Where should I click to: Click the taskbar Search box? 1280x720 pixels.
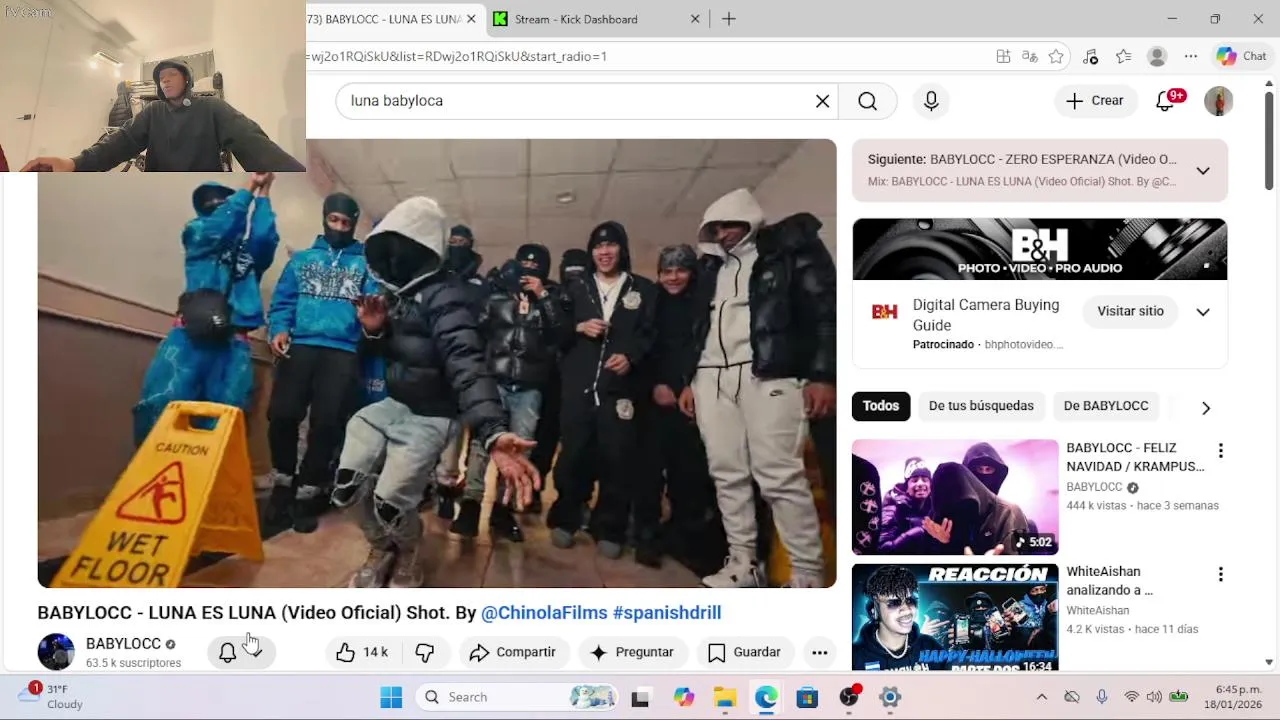click(x=516, y=697)
